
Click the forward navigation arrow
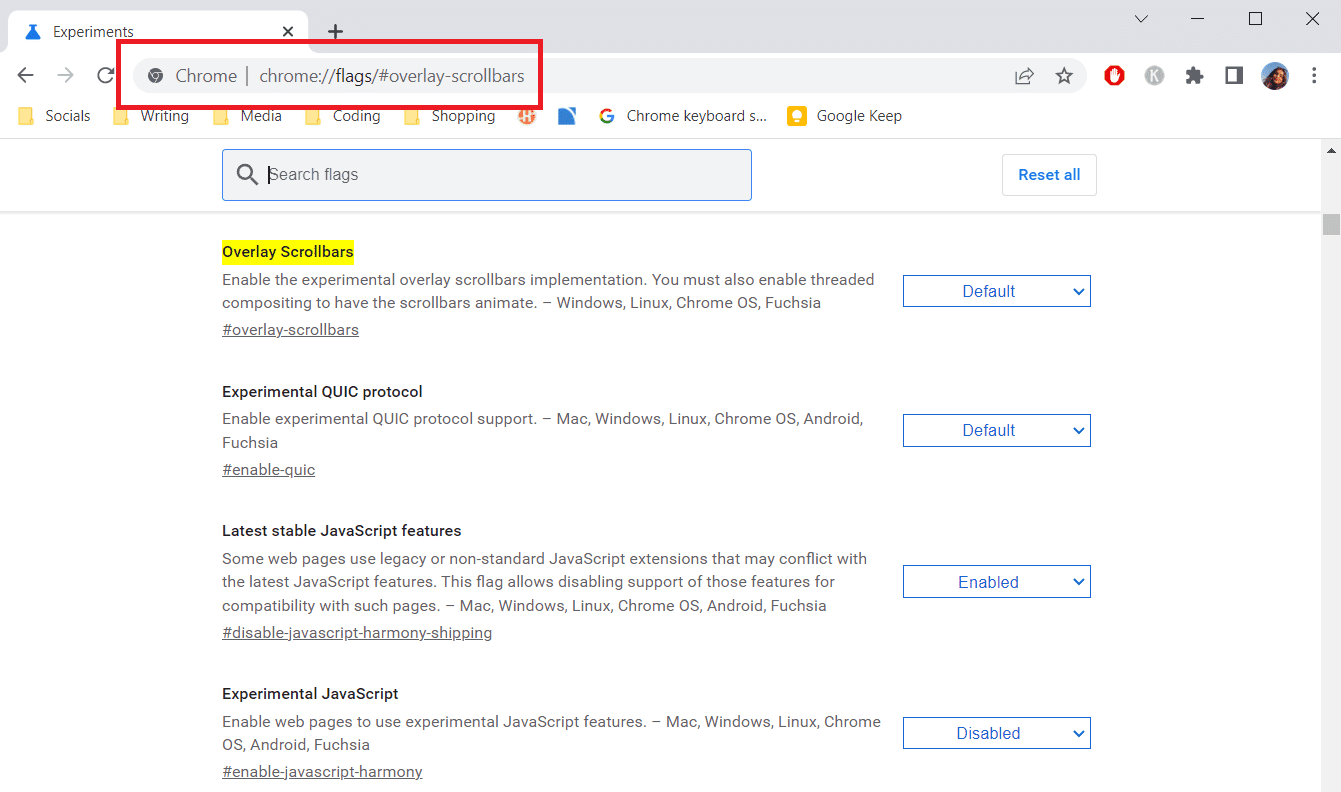[x=66, y=75]
